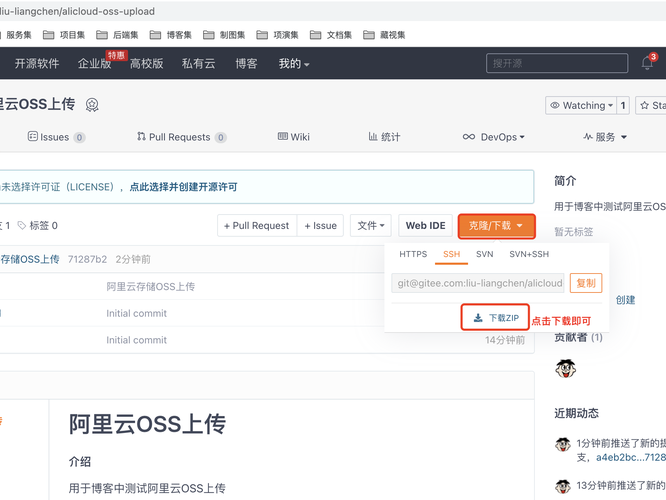Click the watcher count 1 badge
666x500 pixels.
click(x=623, y=105)
